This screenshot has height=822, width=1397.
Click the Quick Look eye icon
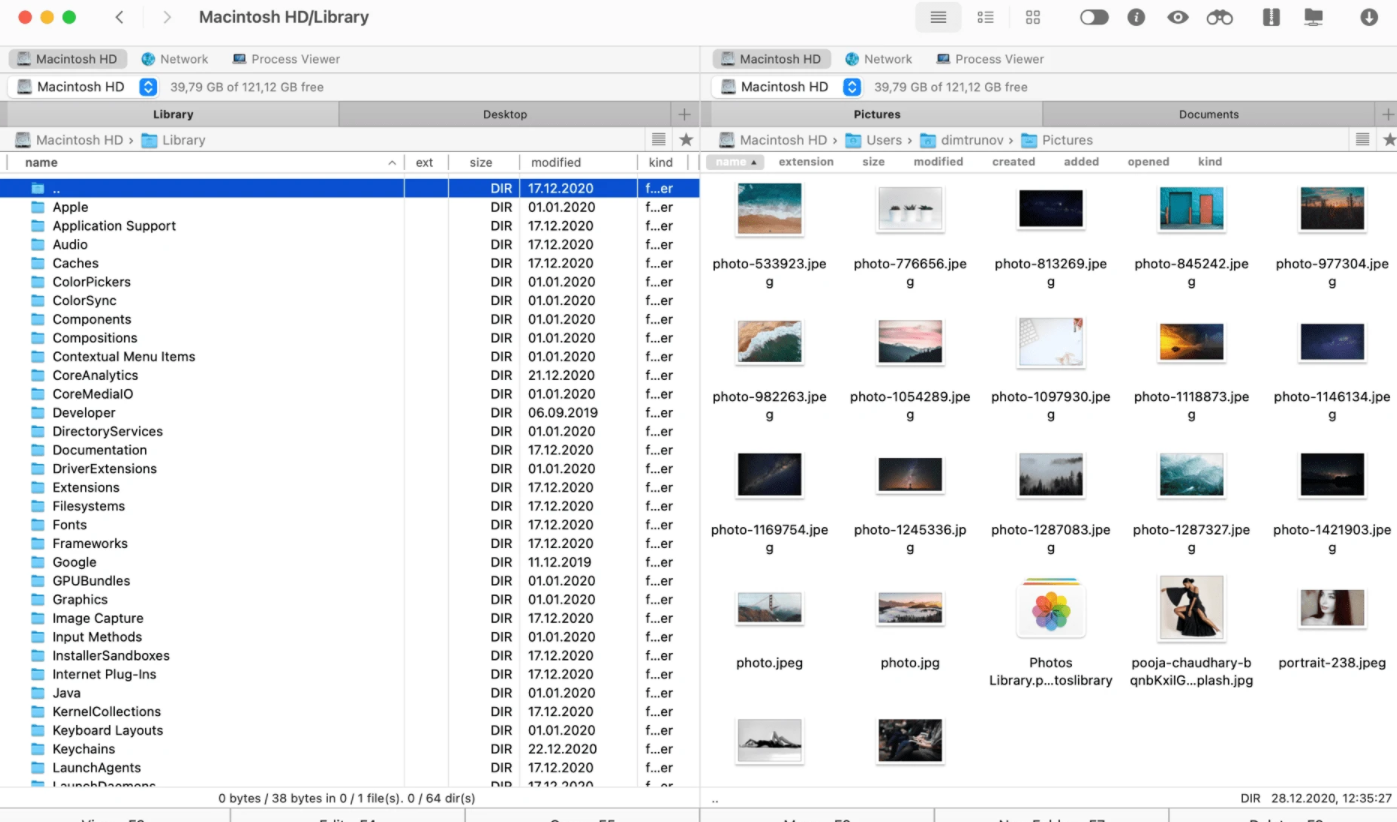point(1178,17)
